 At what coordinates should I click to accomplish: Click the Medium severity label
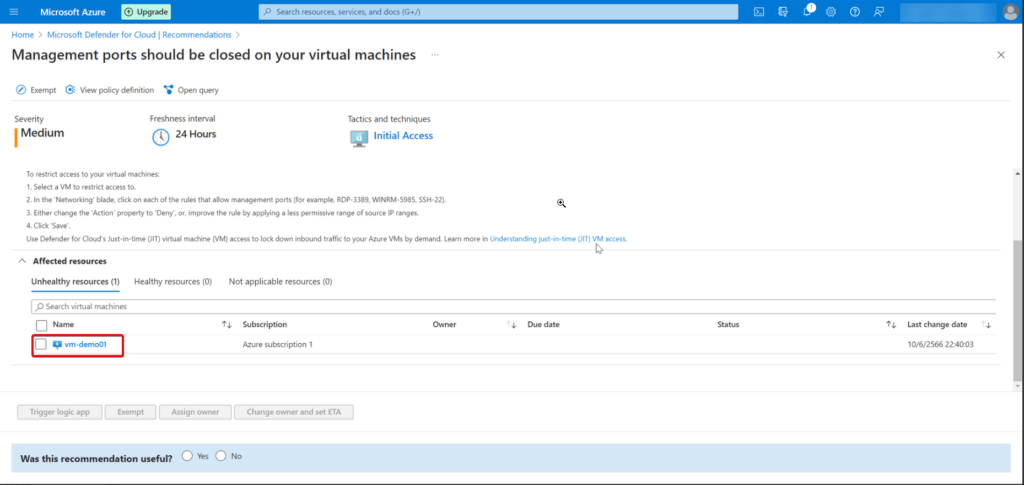pos(42,134)
